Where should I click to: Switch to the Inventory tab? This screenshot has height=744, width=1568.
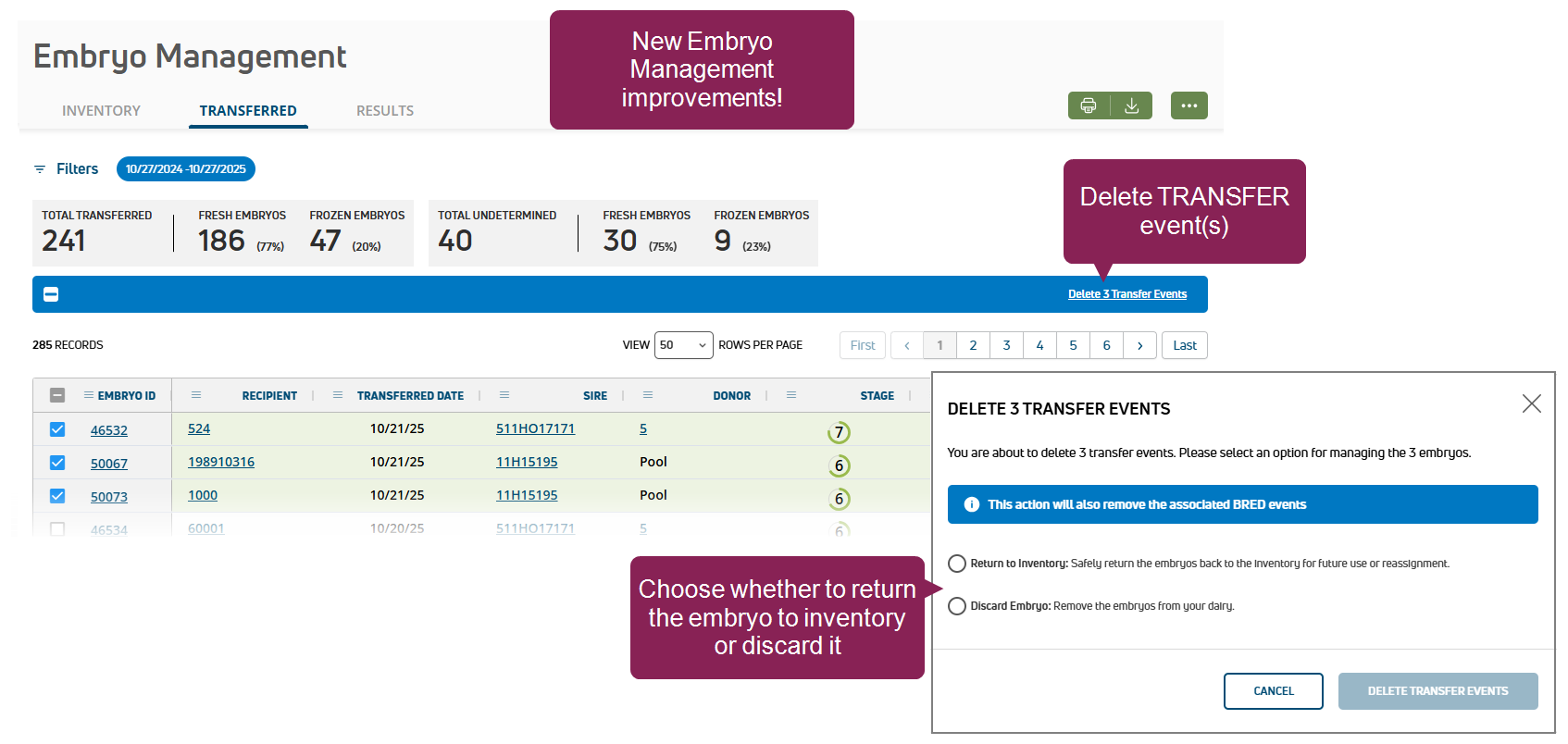point(101,111)
